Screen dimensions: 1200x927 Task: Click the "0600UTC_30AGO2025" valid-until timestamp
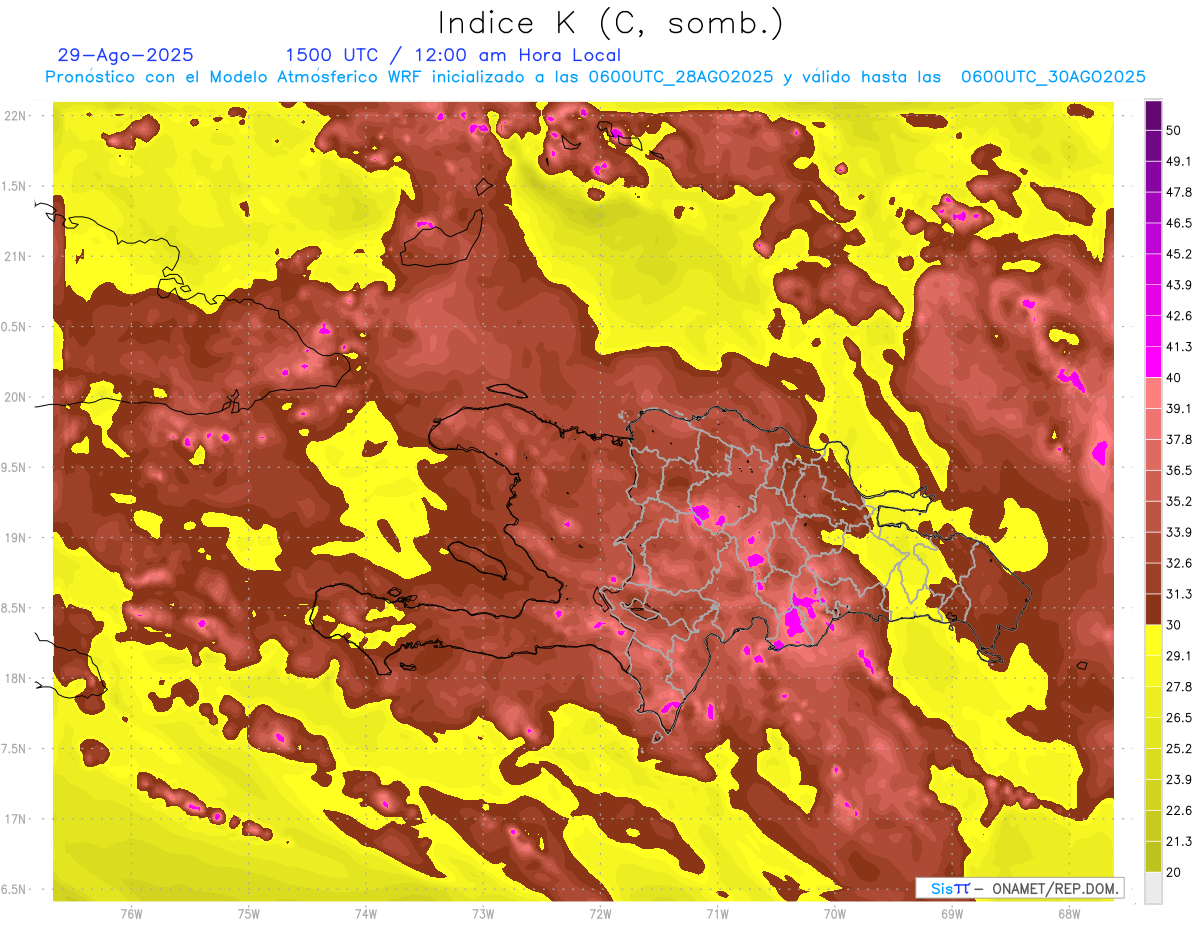tap(1053, 77)
